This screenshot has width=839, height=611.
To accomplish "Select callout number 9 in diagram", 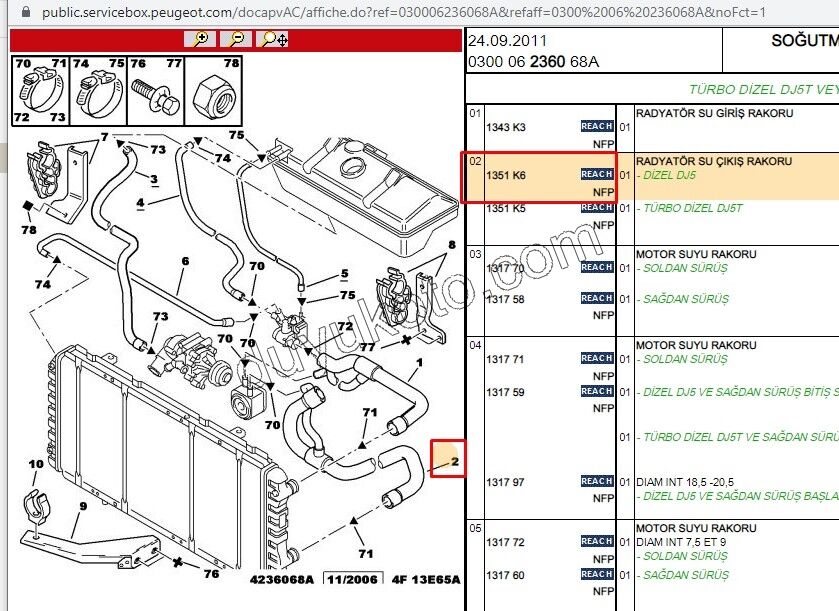I will [83, 506].
